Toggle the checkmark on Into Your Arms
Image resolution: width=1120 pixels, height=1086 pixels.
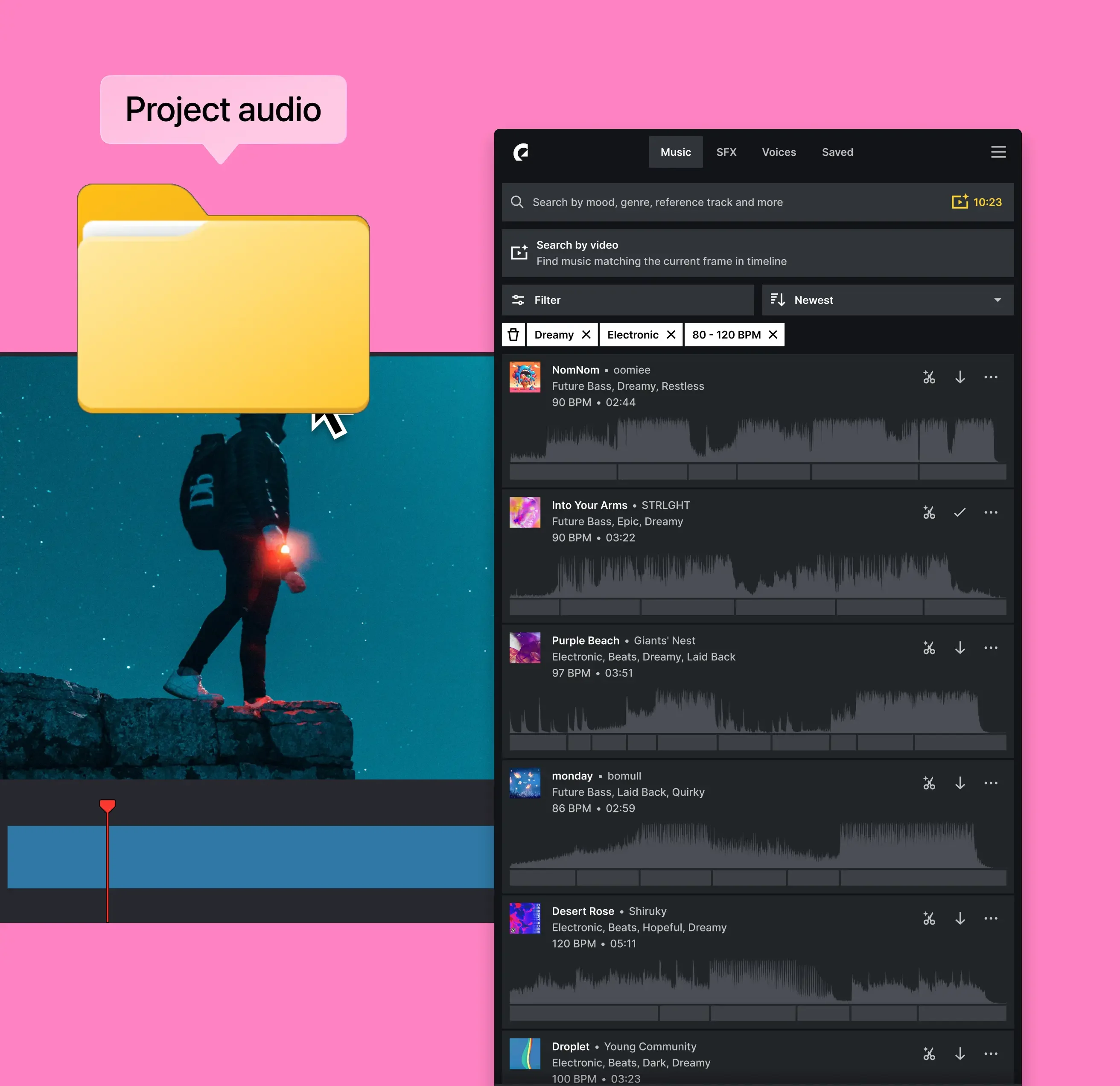(x=960, y=513)
